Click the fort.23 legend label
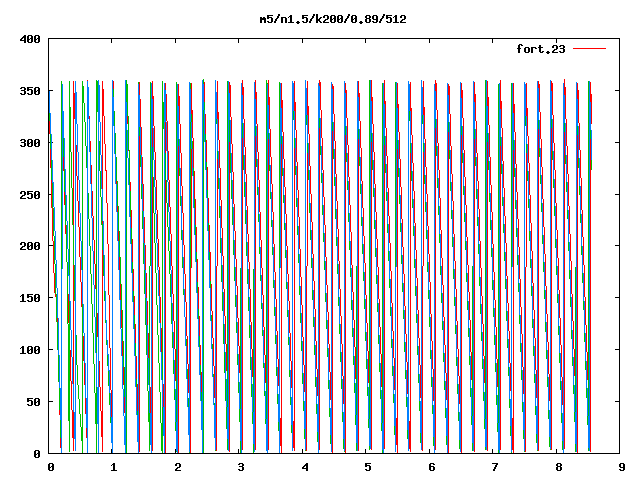This screenshot has width=640, height=480. click(x=541, y=49)
